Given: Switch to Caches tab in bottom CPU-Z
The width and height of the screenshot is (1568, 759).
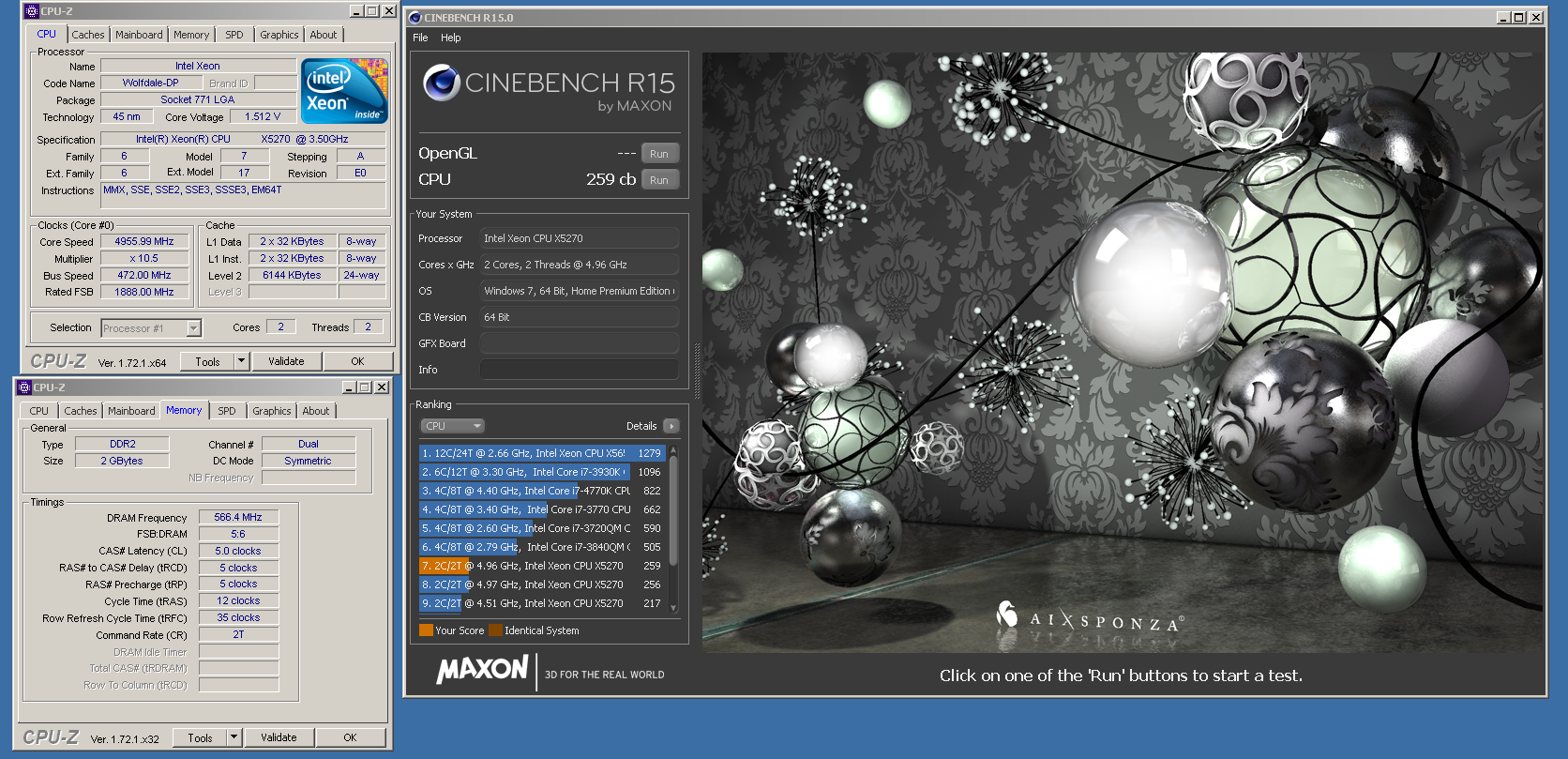Looking at the screenshot, I should click(81, 411).
